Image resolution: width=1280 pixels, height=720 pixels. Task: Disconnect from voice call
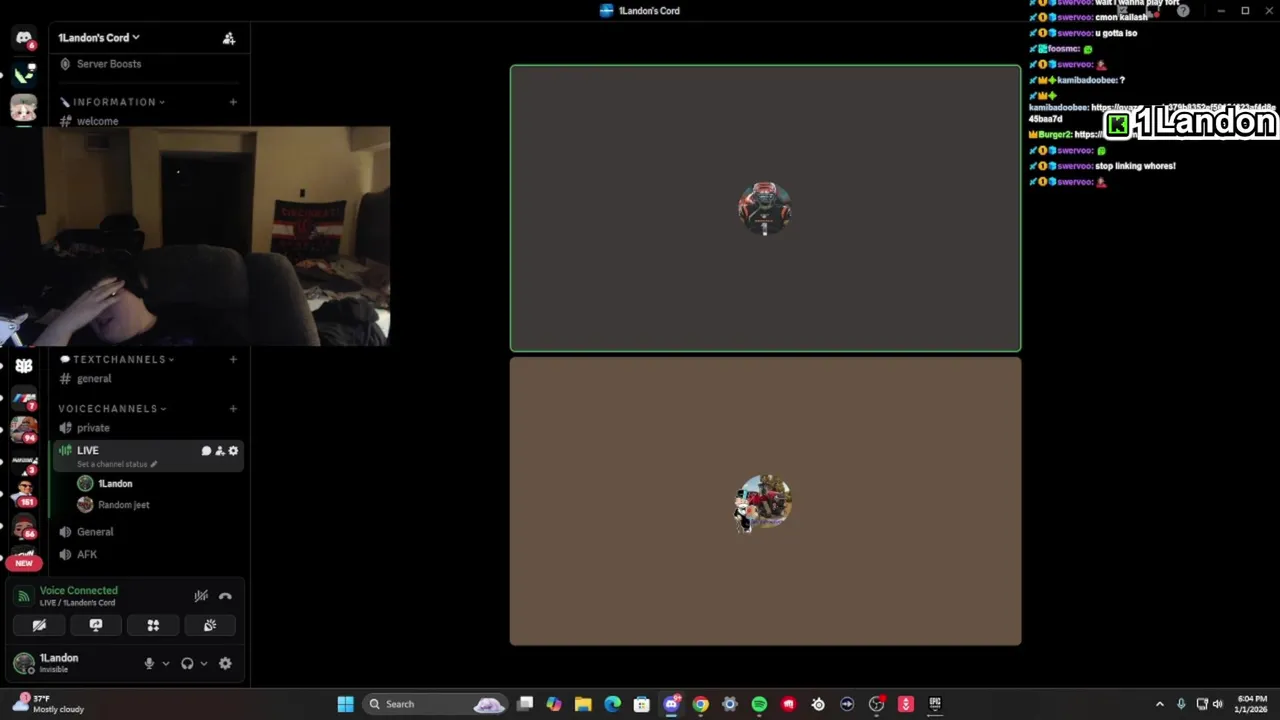226,596
